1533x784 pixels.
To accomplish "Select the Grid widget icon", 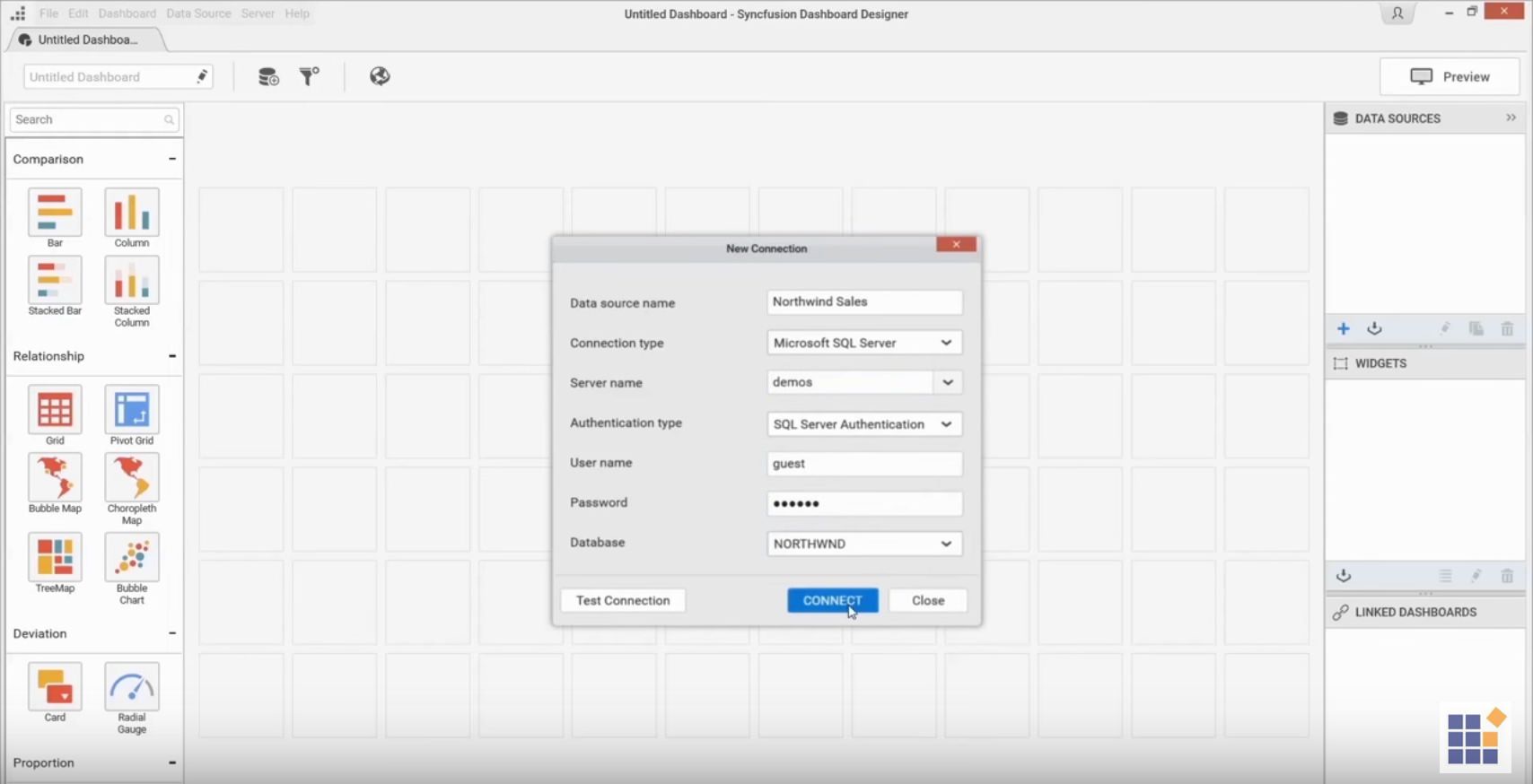I will coord(55,410).
